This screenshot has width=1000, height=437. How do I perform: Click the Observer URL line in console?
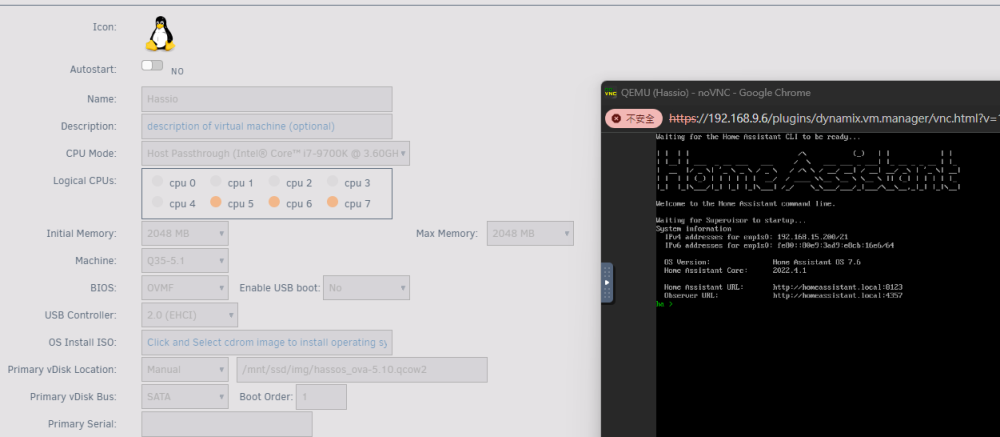(783, 295)
